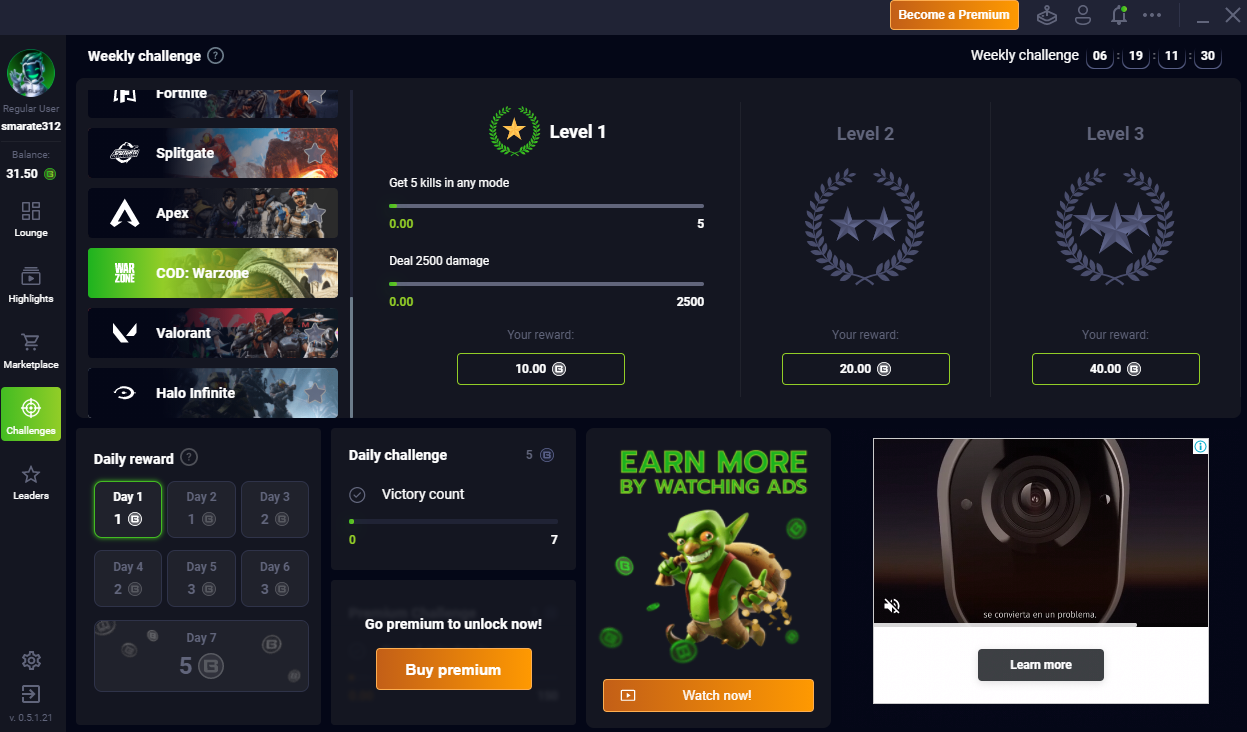Image resolution: width=1247 pixels, height=732 pixels.
Task: Click the help icon beside Weekly challenge
Action: point(215,56)
